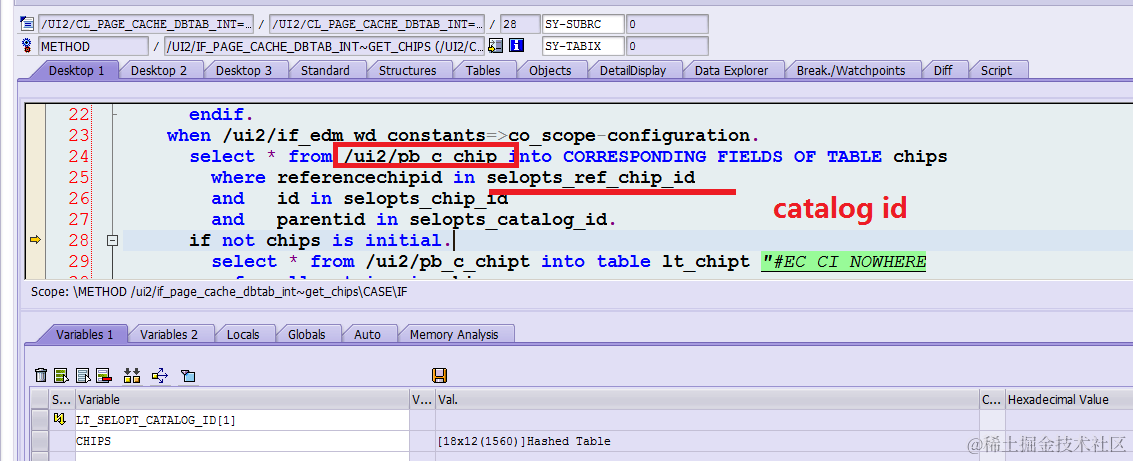This screenshot has height=461, width=1133.
Task: Click the SY-TABIX value field showing 0
Action: click(x=667, y=46)
